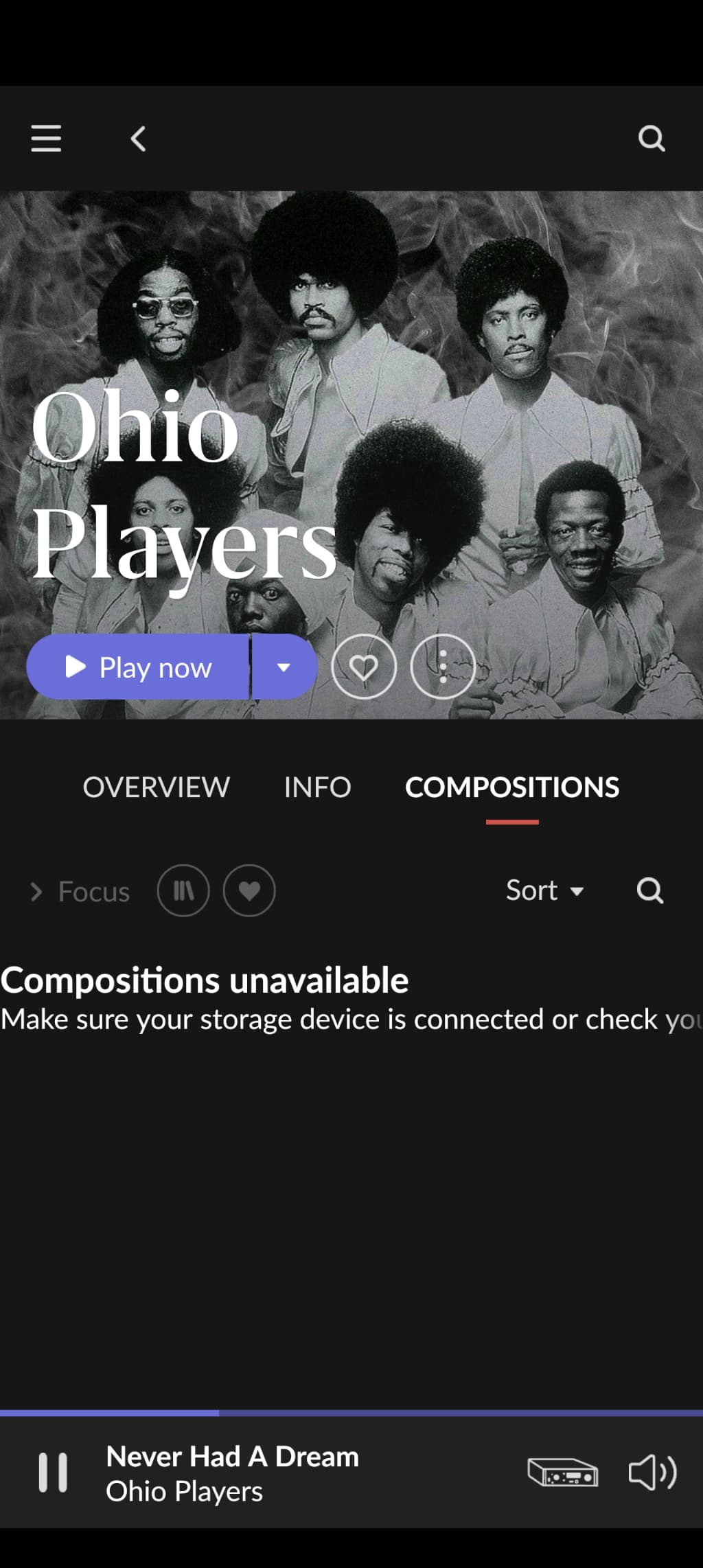Screen dimensions: 703x1568
Task: Open the hamburger navigation menu
Action: 46,138
